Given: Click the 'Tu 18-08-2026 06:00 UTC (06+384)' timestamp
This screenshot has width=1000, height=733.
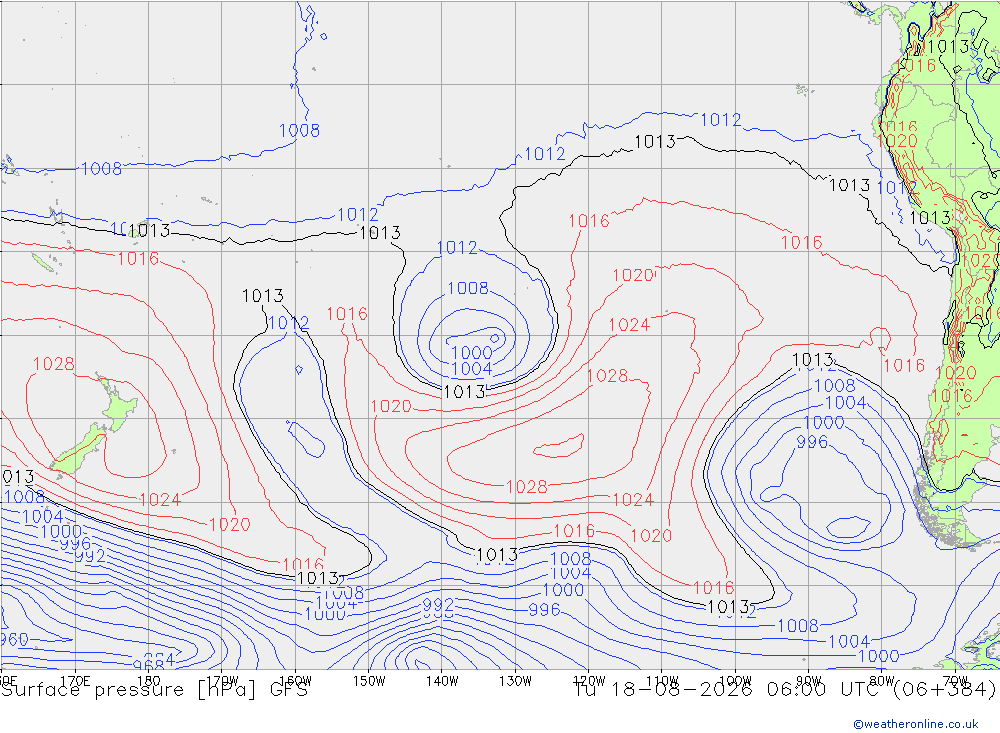Looking at the screenshot, I should [x=784, y=690].
